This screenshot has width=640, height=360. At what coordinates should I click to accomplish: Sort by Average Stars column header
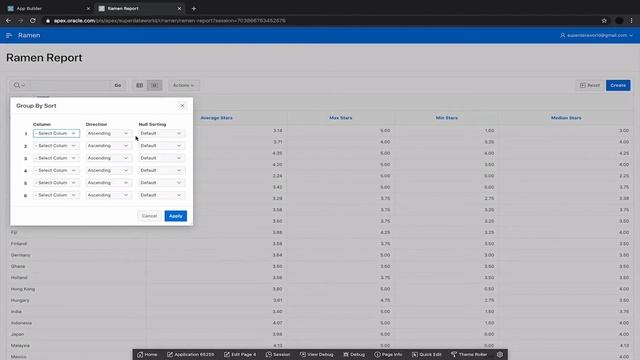pos(216,118)
